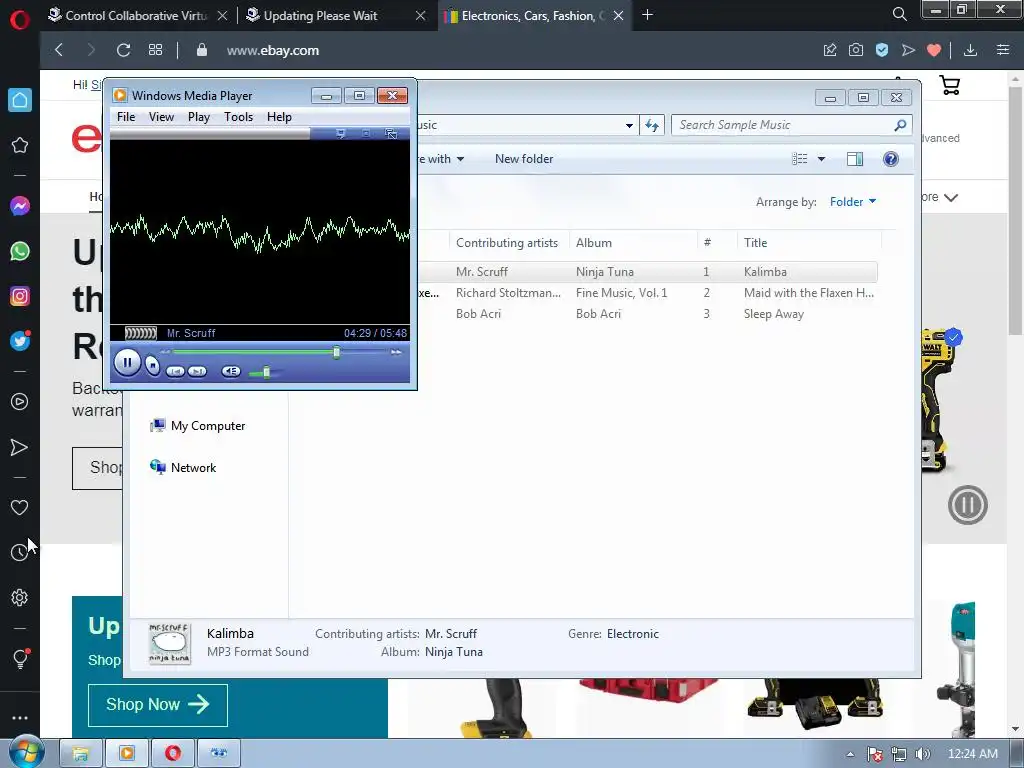The height and width of the screenshot is (768, 1024).
Task: Add page to bookmarks heart icon
Action: [x=934, y=50]
